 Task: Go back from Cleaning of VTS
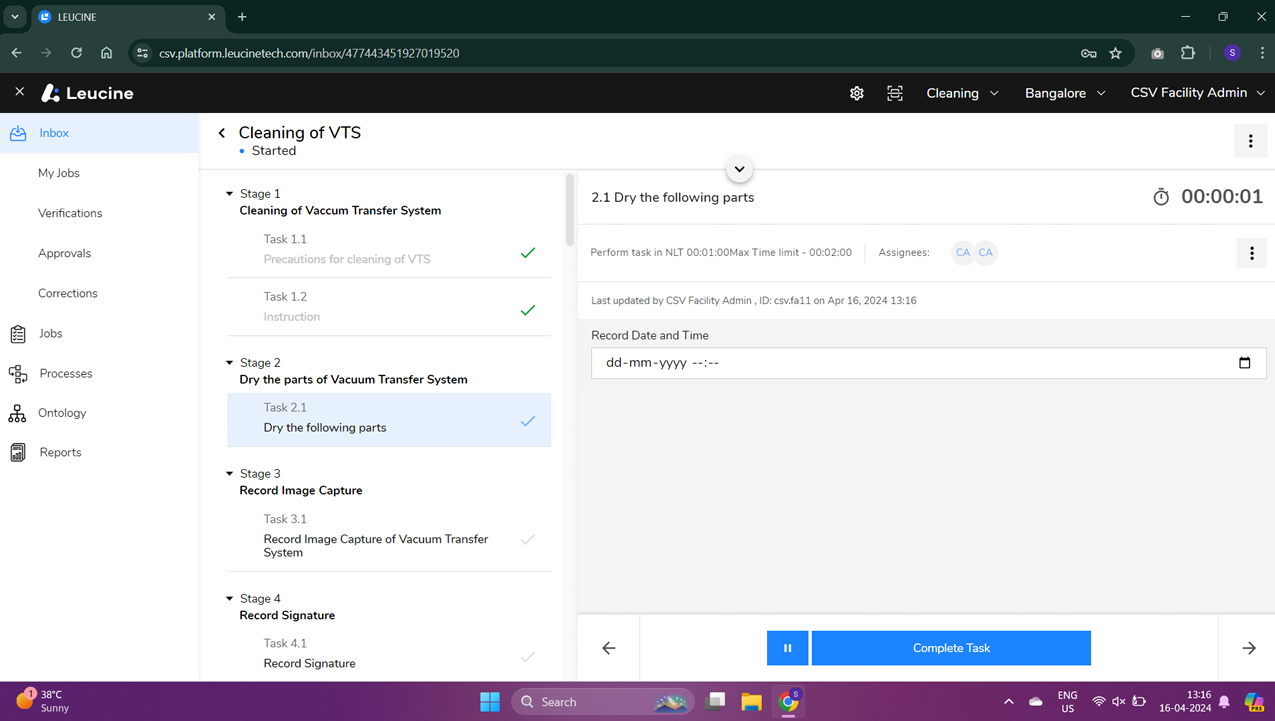coord(222,133)
